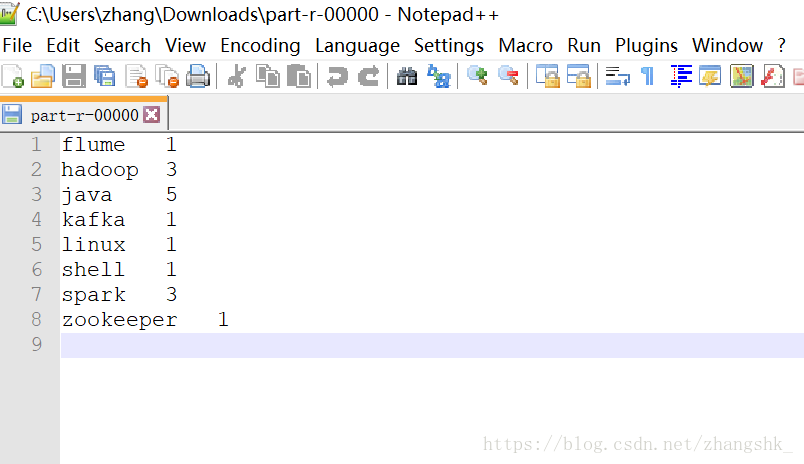Select the part-r-00000 document tab
Screen dimensions: 804x464
point(84,115)
